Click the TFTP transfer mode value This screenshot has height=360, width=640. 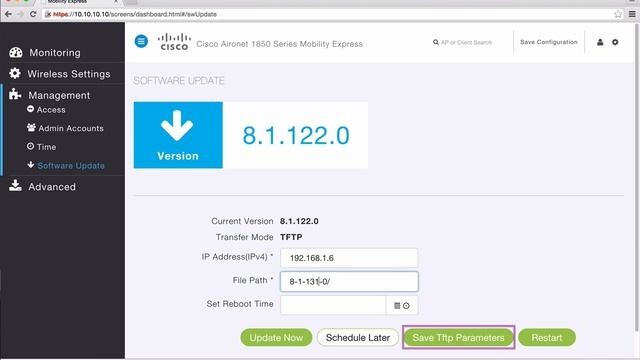[291, 237]
